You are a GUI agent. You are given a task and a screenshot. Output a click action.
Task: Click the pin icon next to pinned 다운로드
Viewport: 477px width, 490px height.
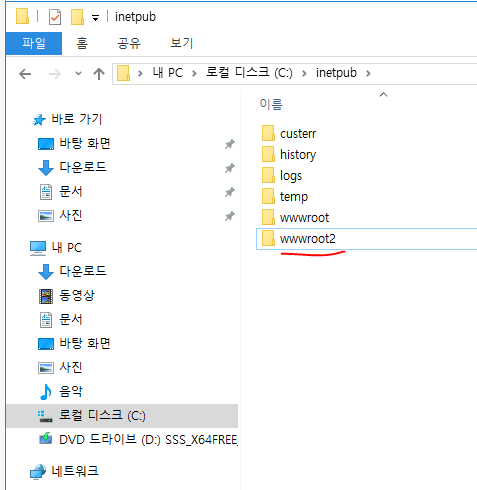[230, 168]
